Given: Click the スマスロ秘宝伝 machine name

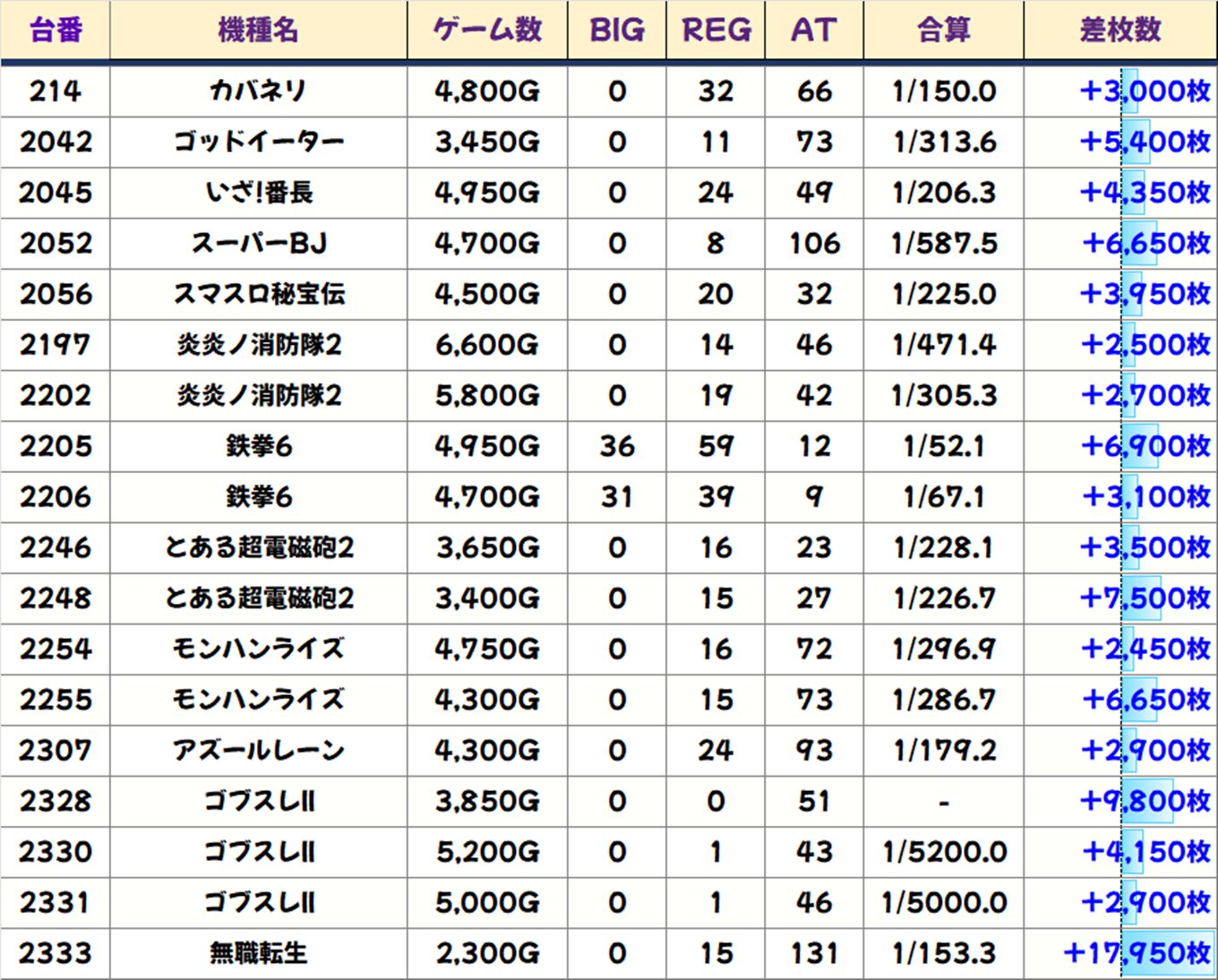Looking at the screenshot, I should [258, 294].
